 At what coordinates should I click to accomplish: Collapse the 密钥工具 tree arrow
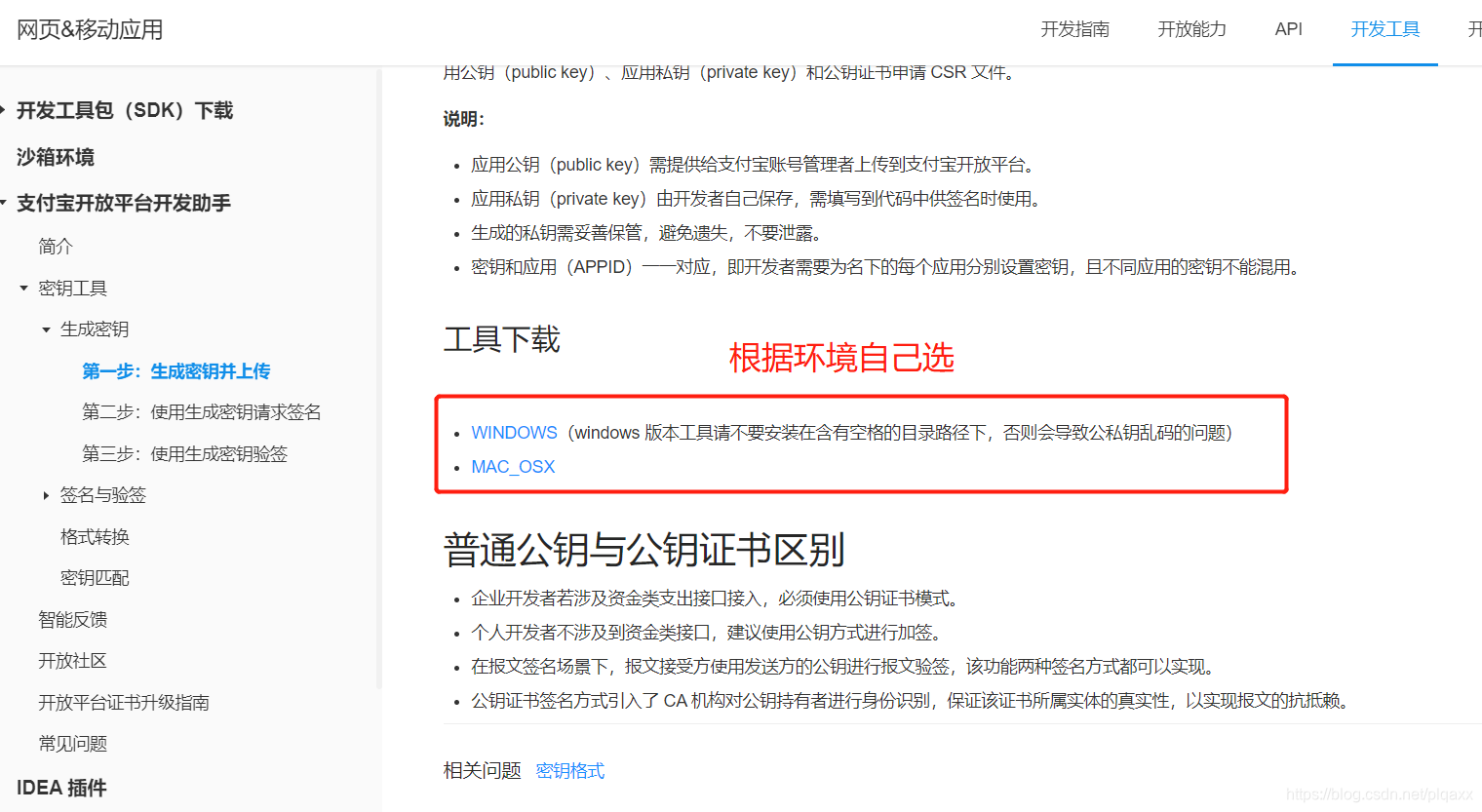pyautogui.click(x=23, y=289)
